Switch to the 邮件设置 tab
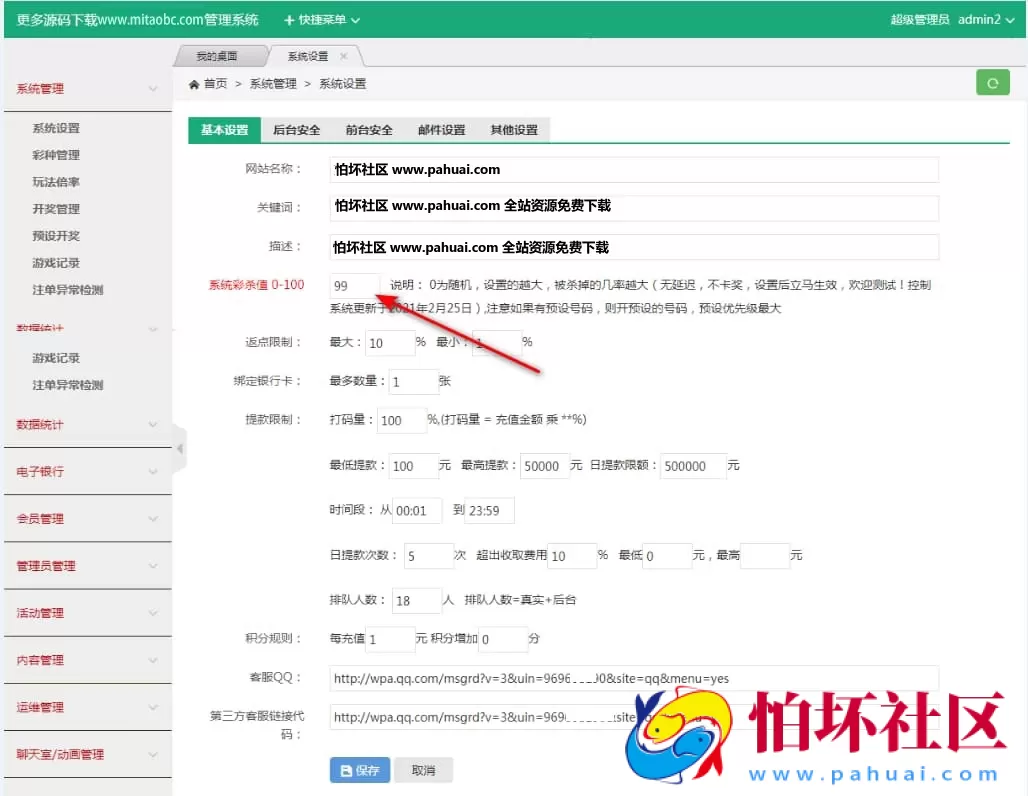The image size is (1028, 796). 440,130
